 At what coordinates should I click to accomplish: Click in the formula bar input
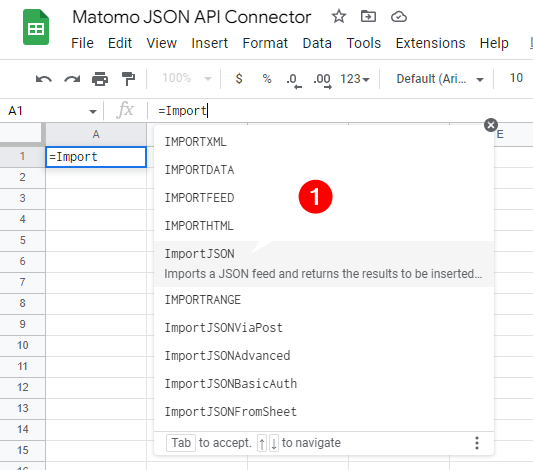click(340, 111)
